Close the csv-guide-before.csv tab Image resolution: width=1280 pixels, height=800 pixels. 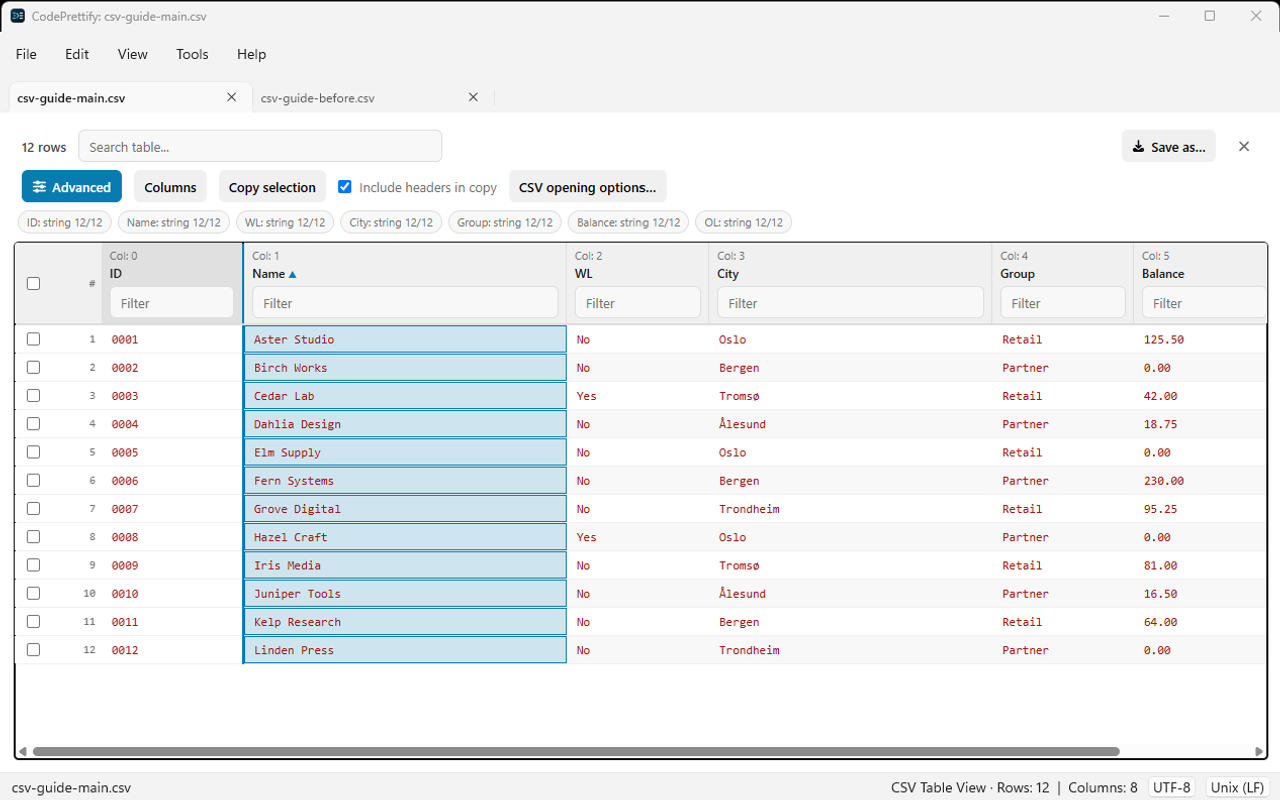point(474,97)
